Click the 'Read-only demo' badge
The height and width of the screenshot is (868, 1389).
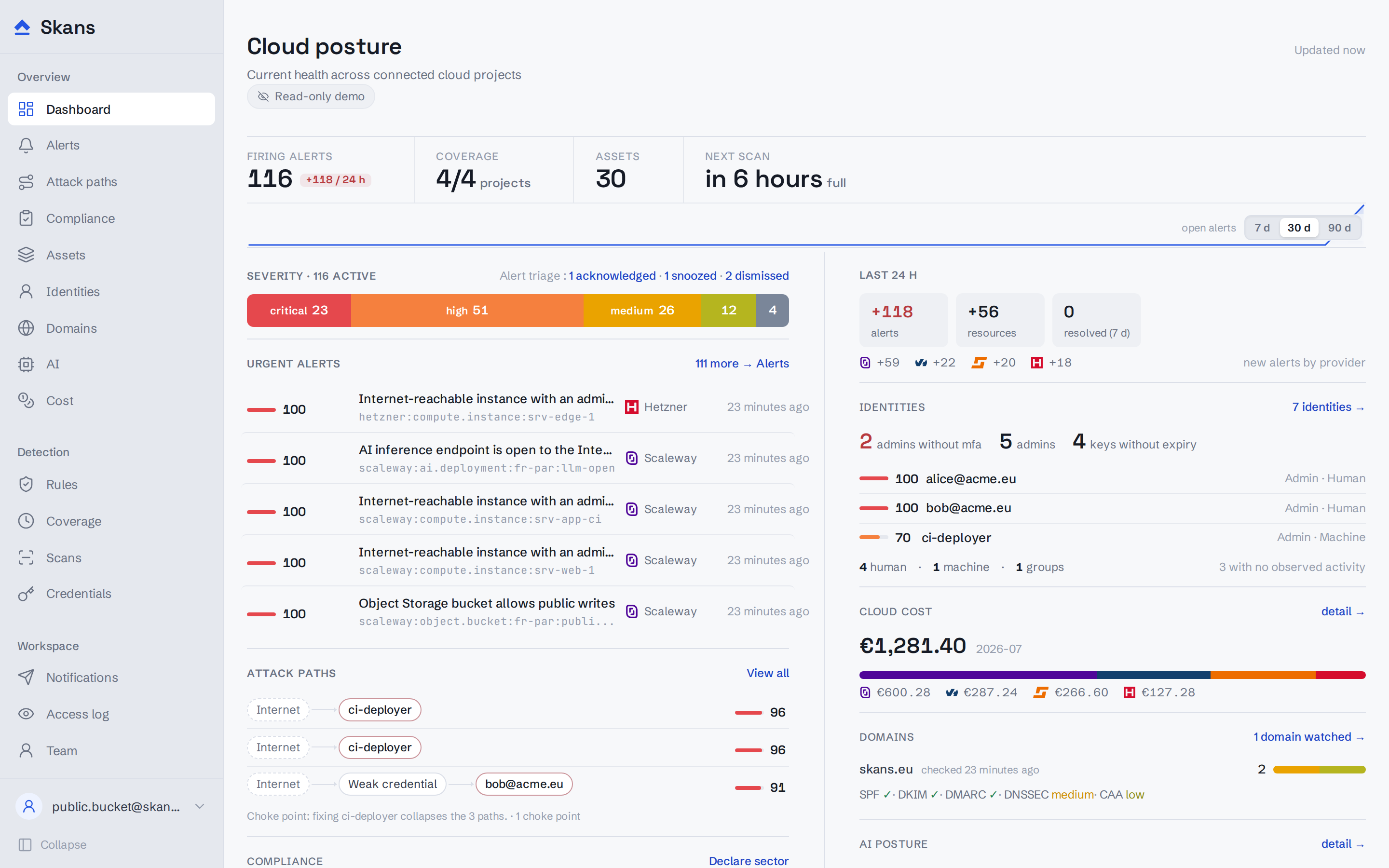(x=311, y=96)
